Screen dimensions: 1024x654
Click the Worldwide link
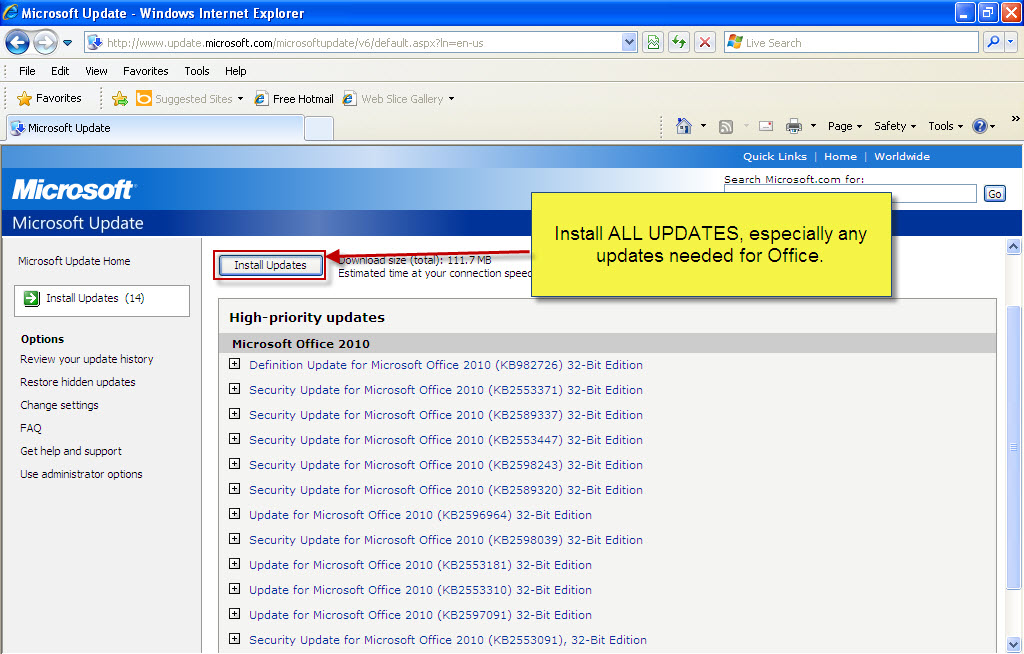[x=902, y=156]
